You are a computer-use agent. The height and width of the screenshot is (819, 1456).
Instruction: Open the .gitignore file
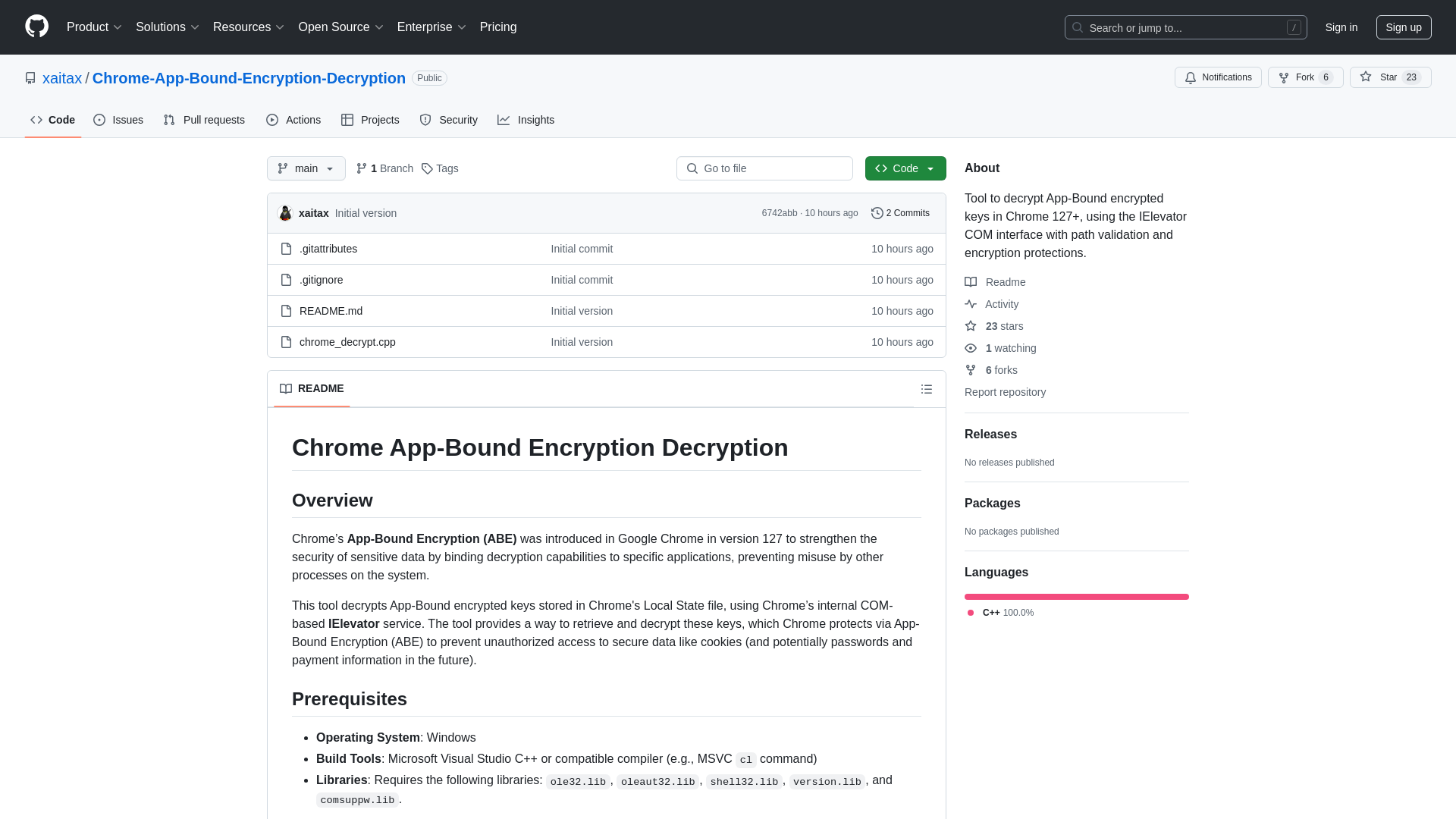321,280
